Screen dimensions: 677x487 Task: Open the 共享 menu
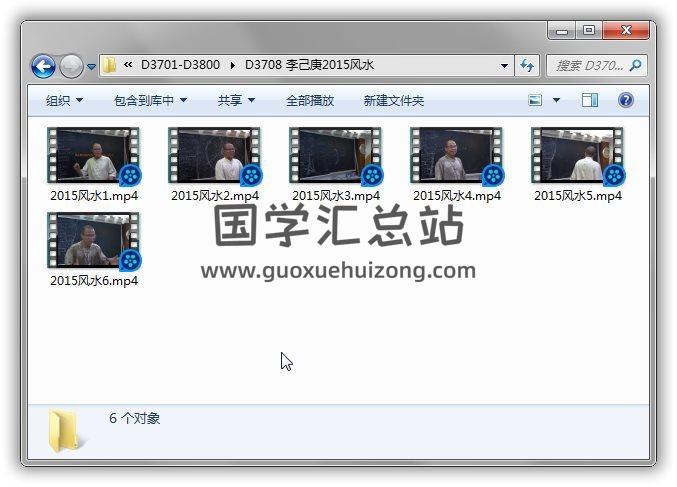236,101
